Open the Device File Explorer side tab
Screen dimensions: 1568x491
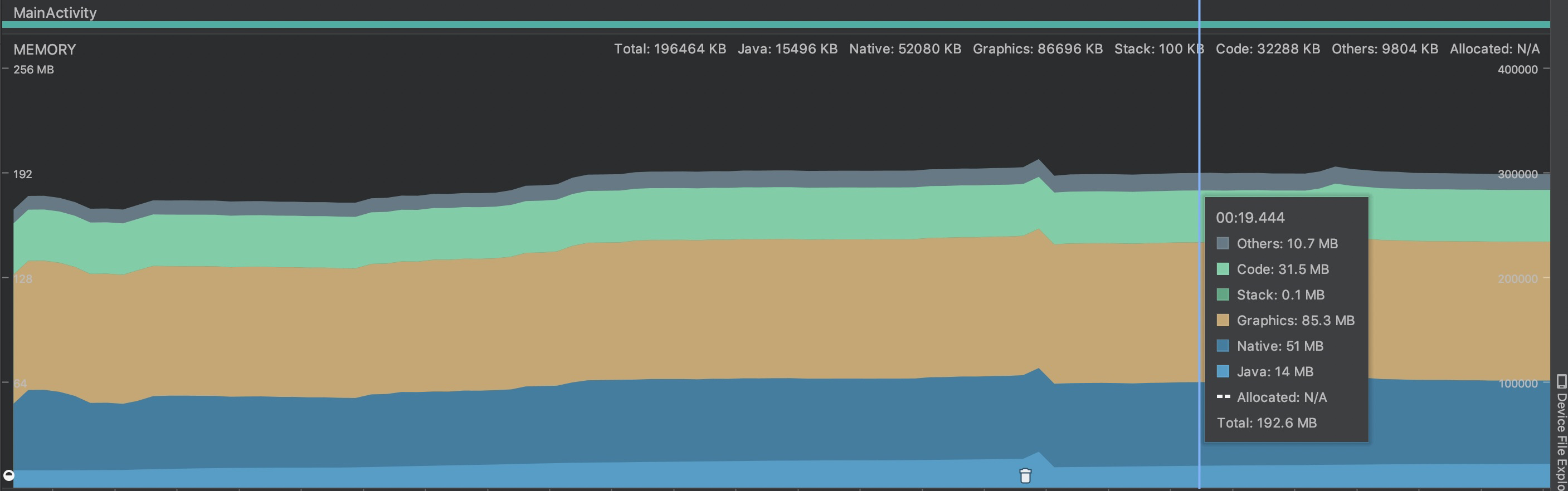coord(1561,432)
